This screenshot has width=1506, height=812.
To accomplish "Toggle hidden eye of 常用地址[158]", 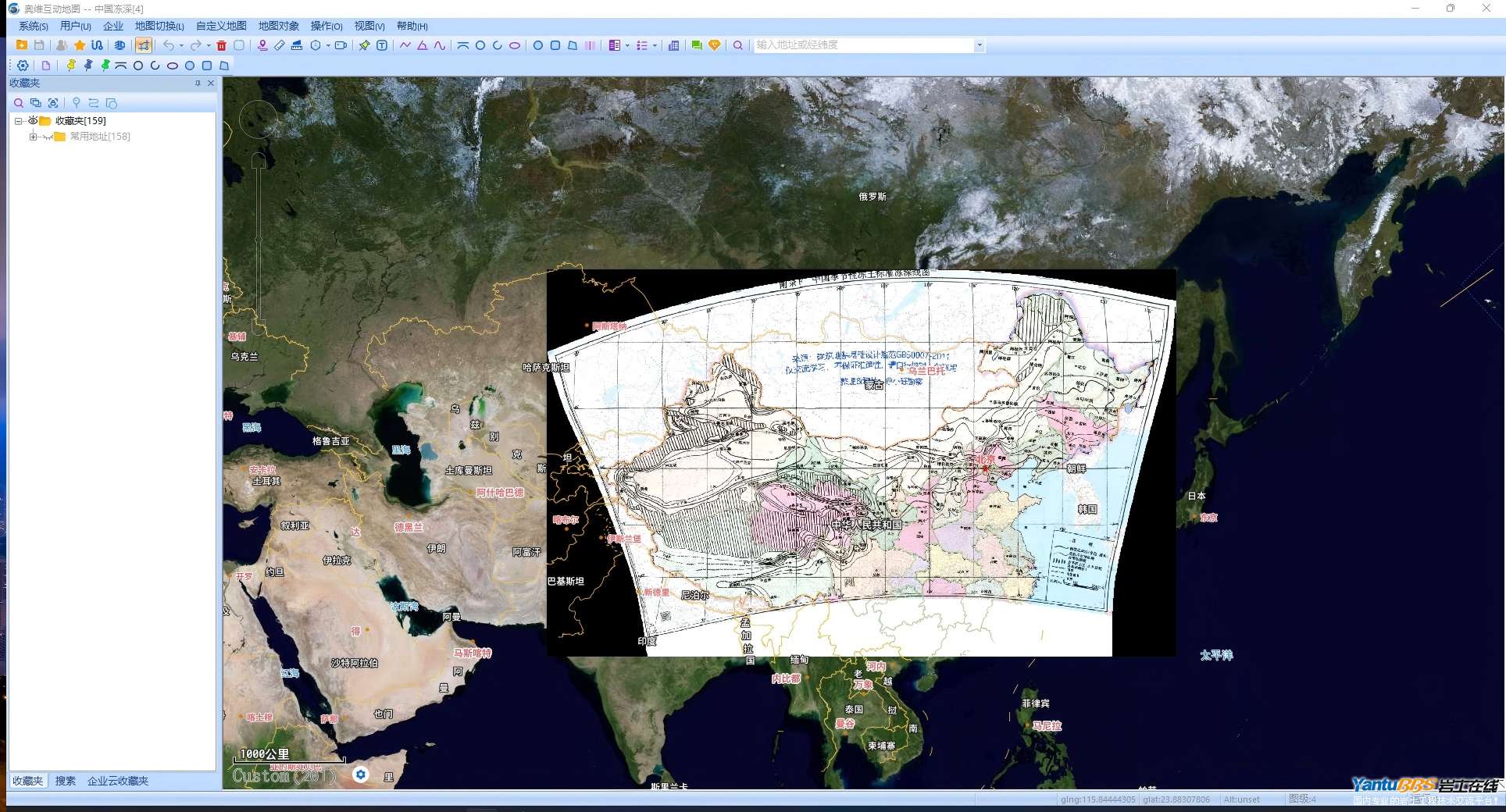I will 47,137.
